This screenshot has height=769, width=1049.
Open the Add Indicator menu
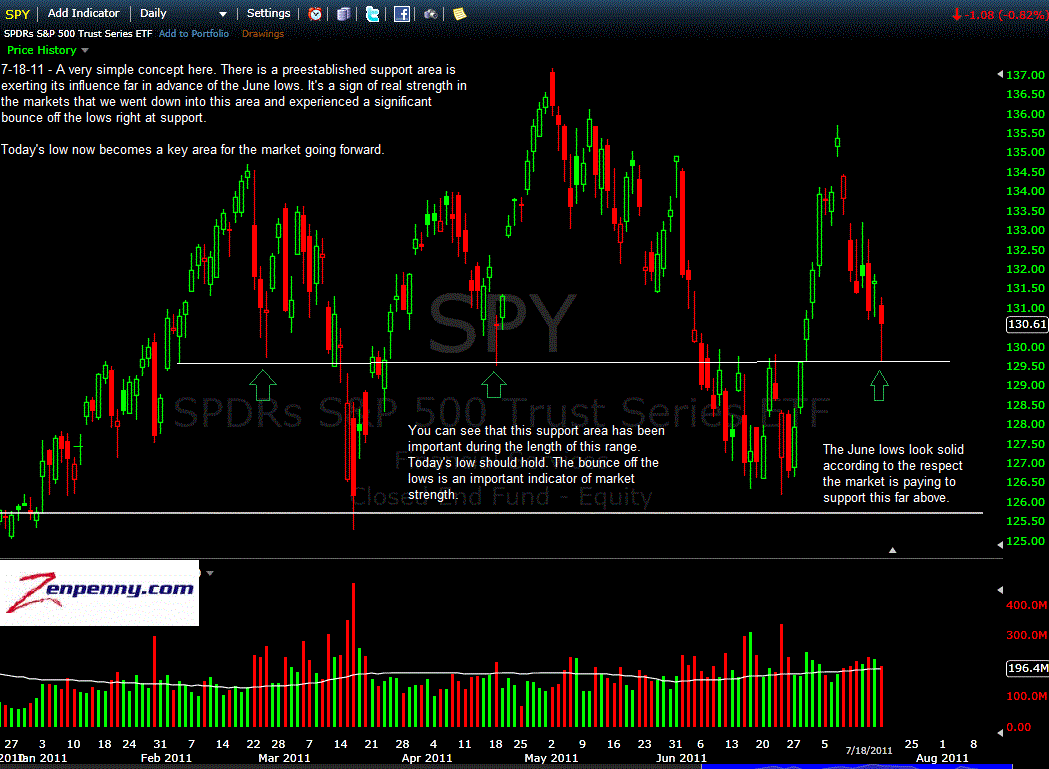pos(84,13)
